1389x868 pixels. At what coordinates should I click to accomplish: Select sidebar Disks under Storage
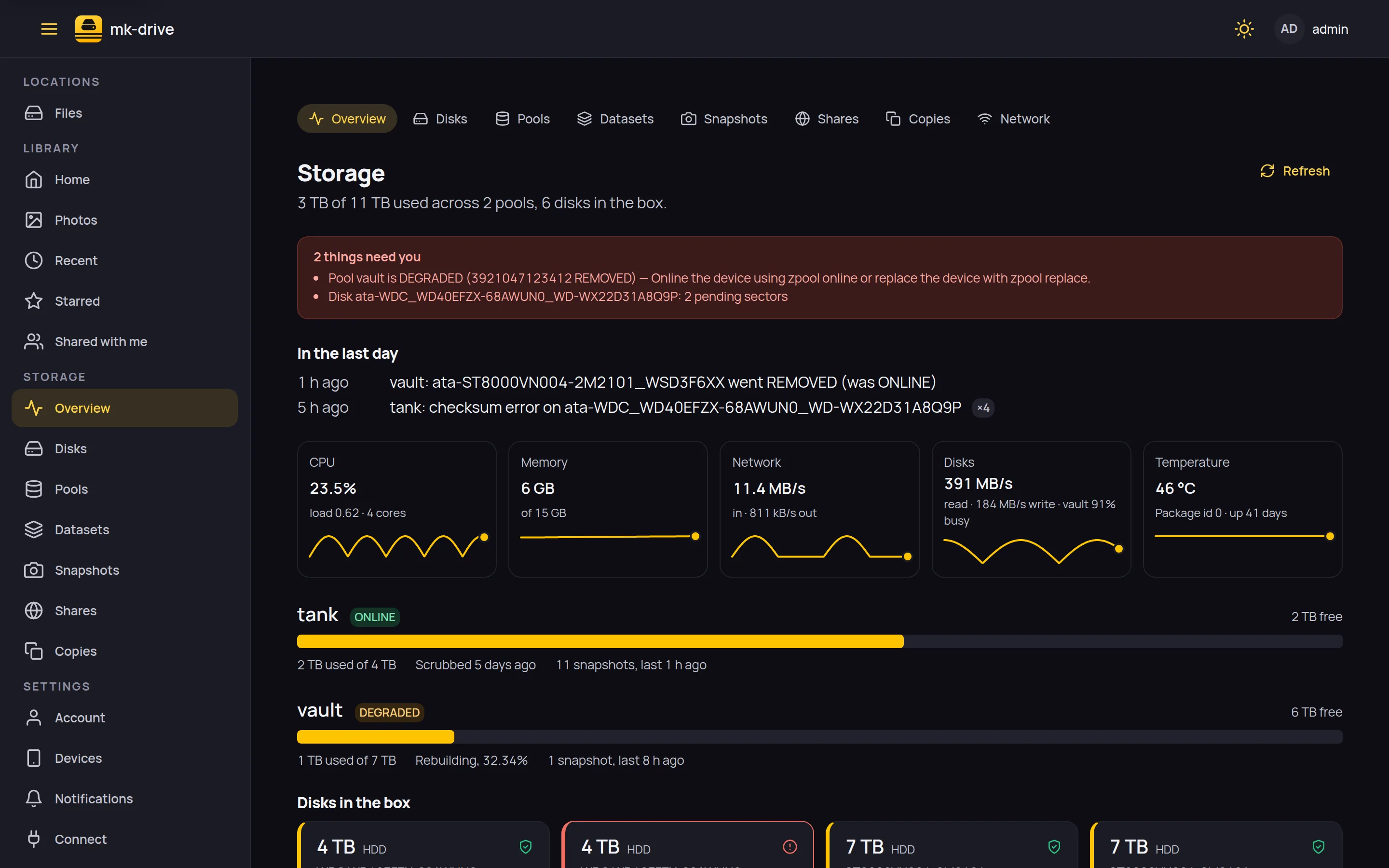124,448
